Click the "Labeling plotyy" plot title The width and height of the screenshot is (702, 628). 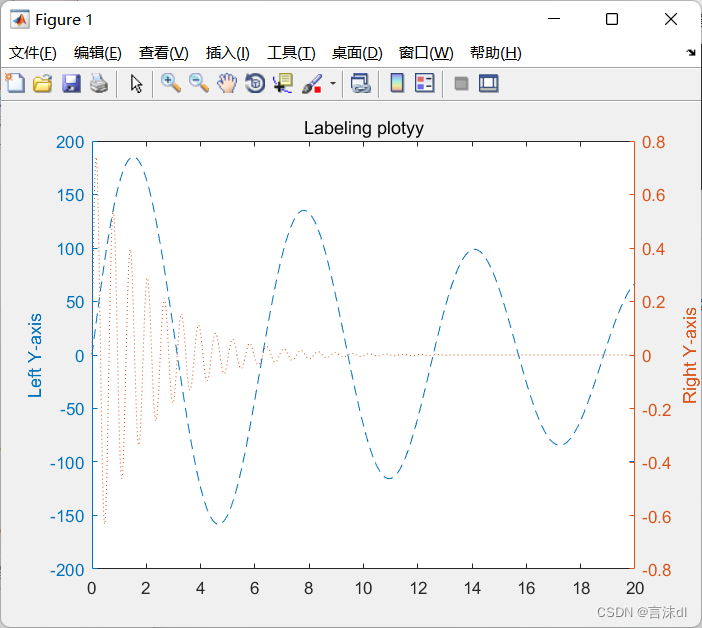(363, 128)
